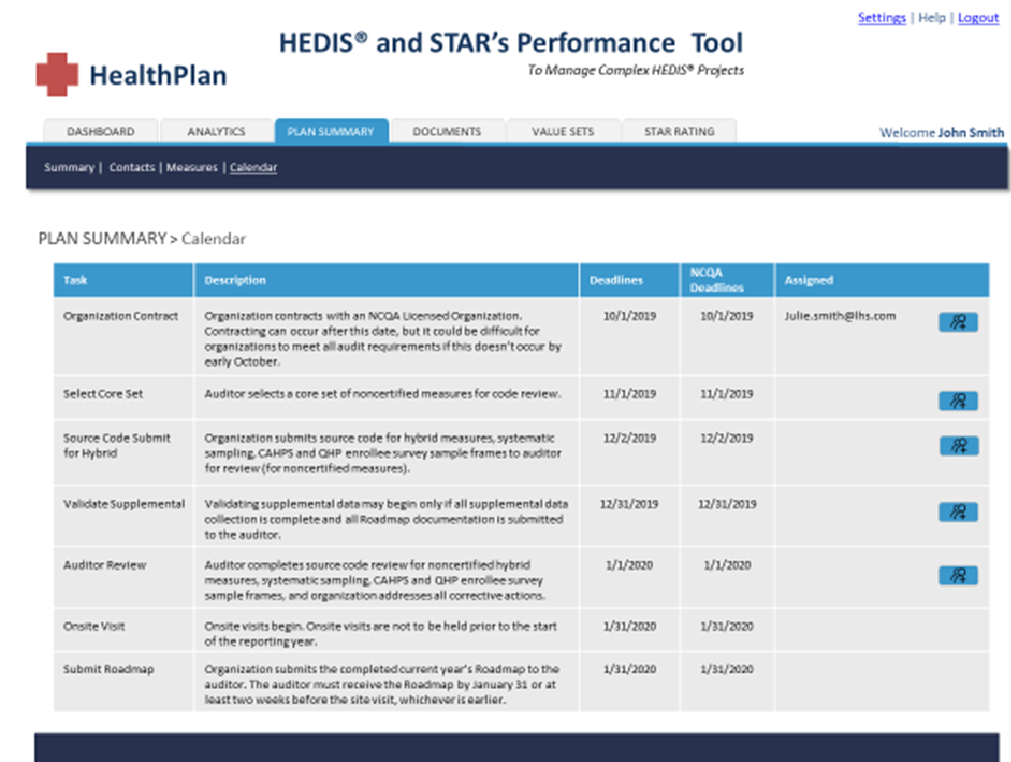The height and width of the screenshot is (762, 1011).
Task: Click the Deadlines column header
Action: tap(617, 281)
